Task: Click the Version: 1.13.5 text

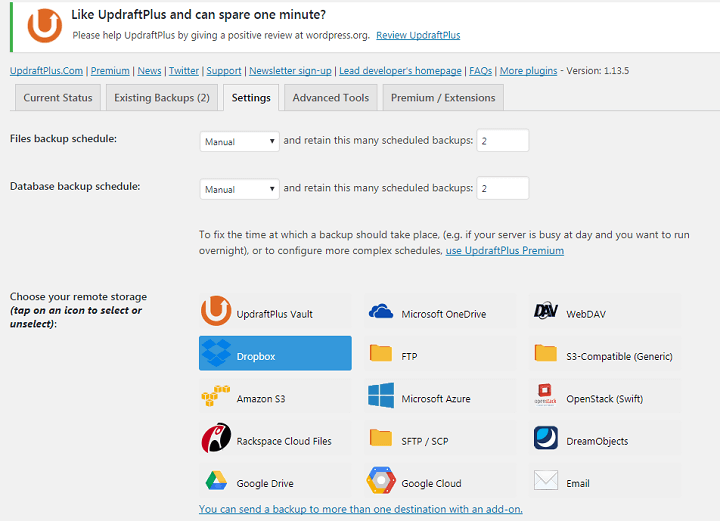Action: coord(597,71)
